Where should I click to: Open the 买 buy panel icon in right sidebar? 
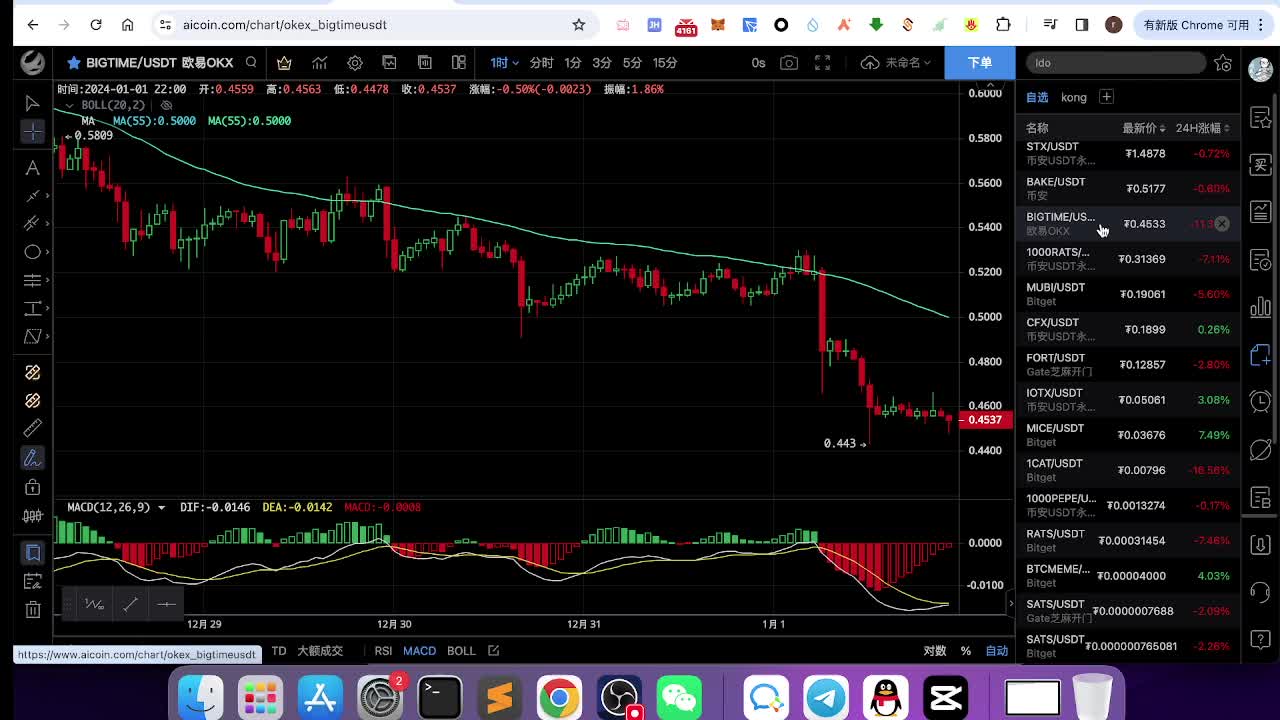1261,163
